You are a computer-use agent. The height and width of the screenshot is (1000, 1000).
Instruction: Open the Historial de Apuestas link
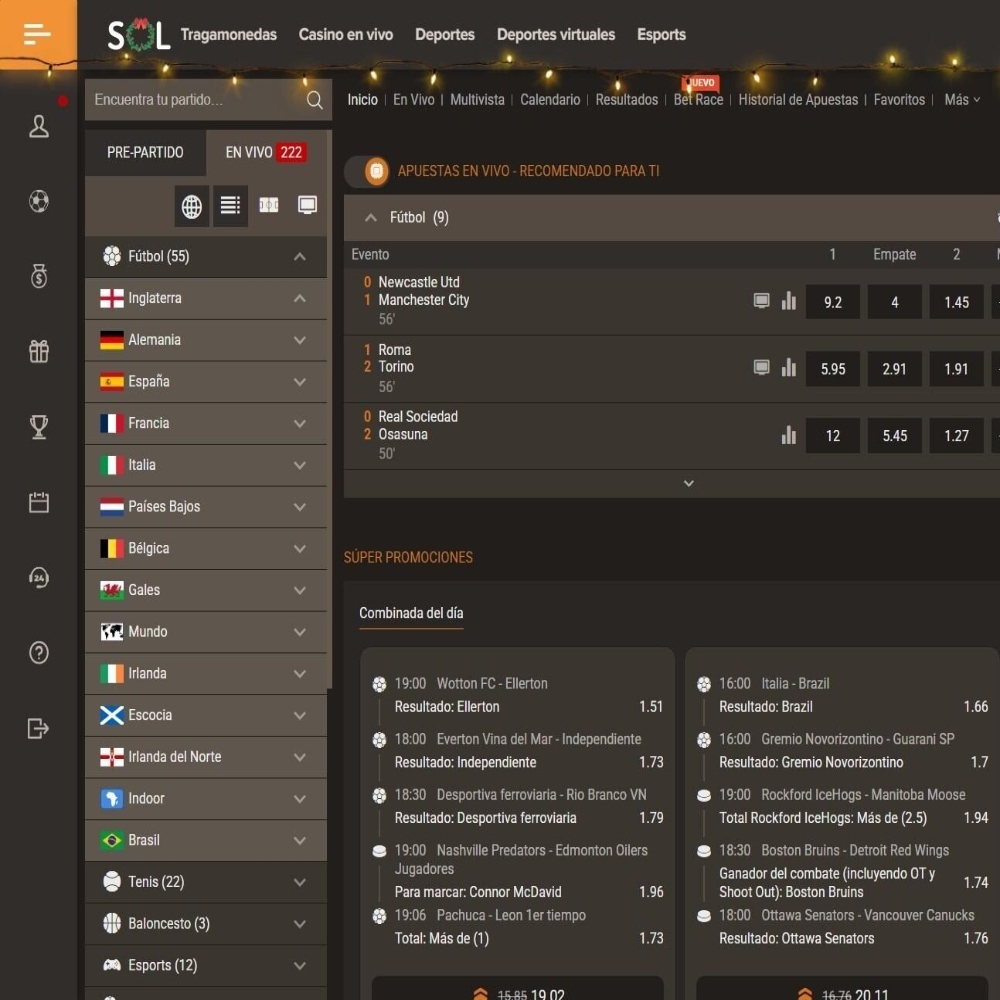point(798,100)
